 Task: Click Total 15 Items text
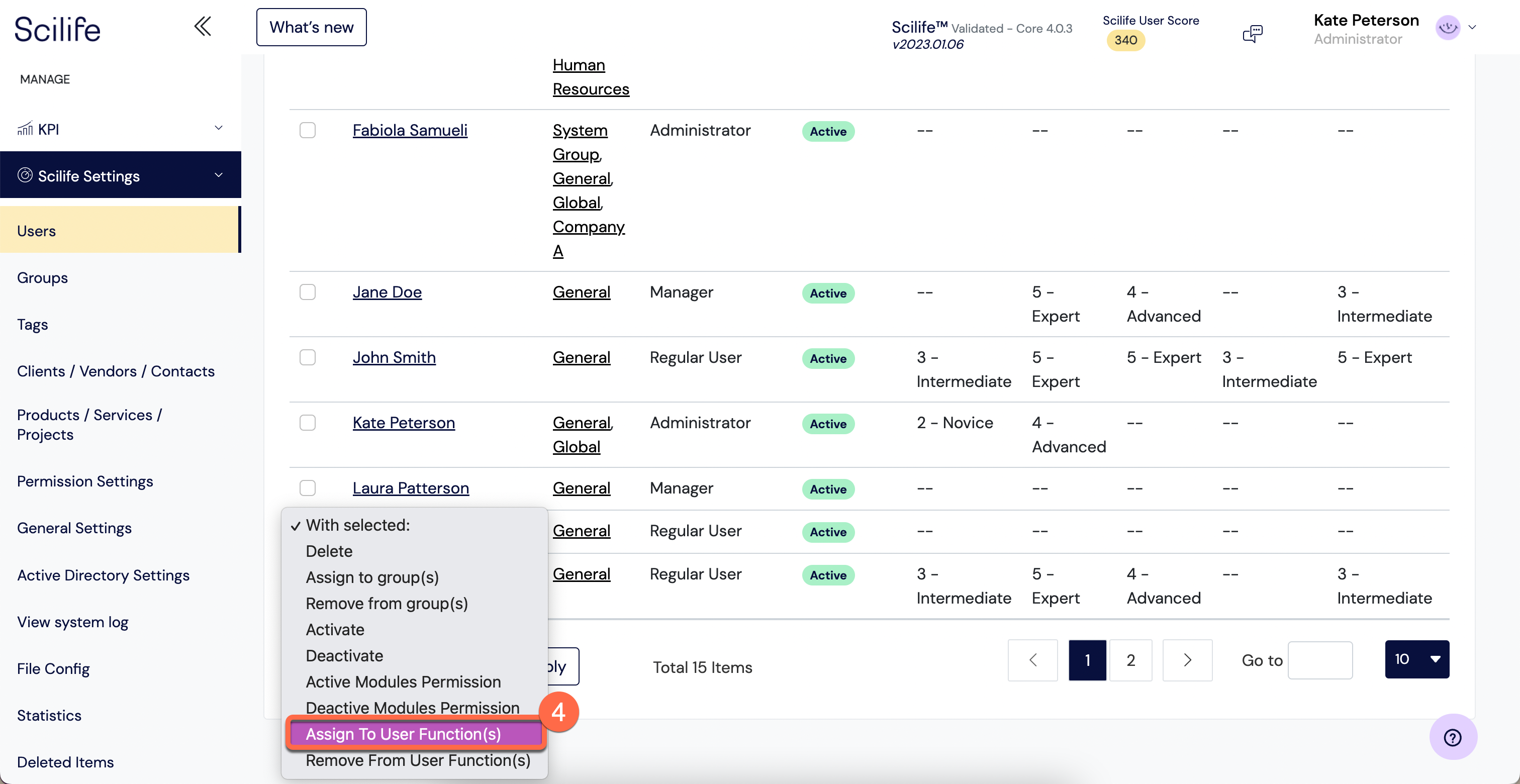pos(702,667)
